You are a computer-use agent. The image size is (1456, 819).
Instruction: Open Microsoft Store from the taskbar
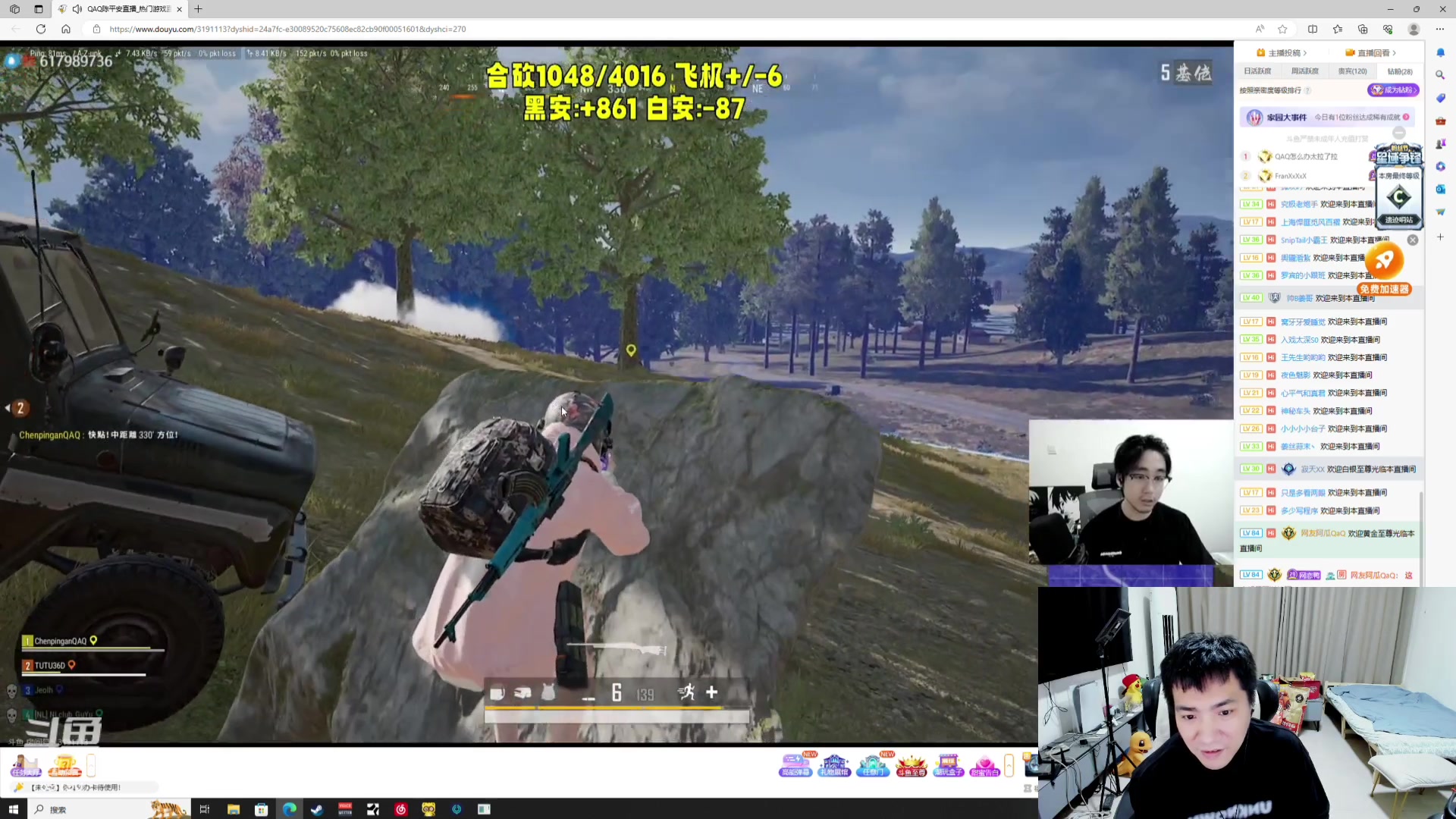[x=262, y=809]
